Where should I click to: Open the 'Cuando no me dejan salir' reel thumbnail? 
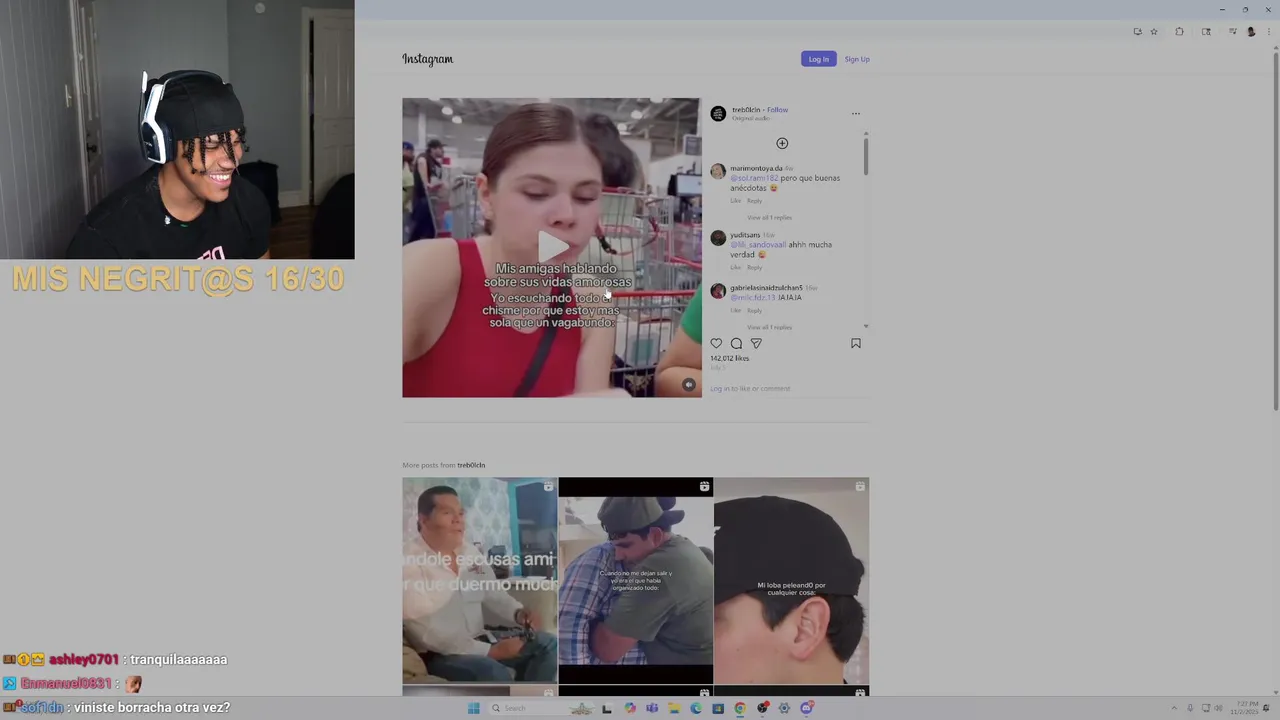click(x=636, y=580)
